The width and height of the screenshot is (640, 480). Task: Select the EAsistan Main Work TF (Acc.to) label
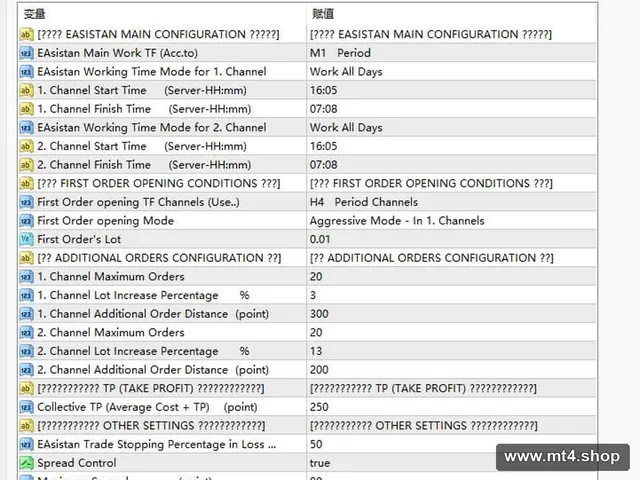(118, 53)
